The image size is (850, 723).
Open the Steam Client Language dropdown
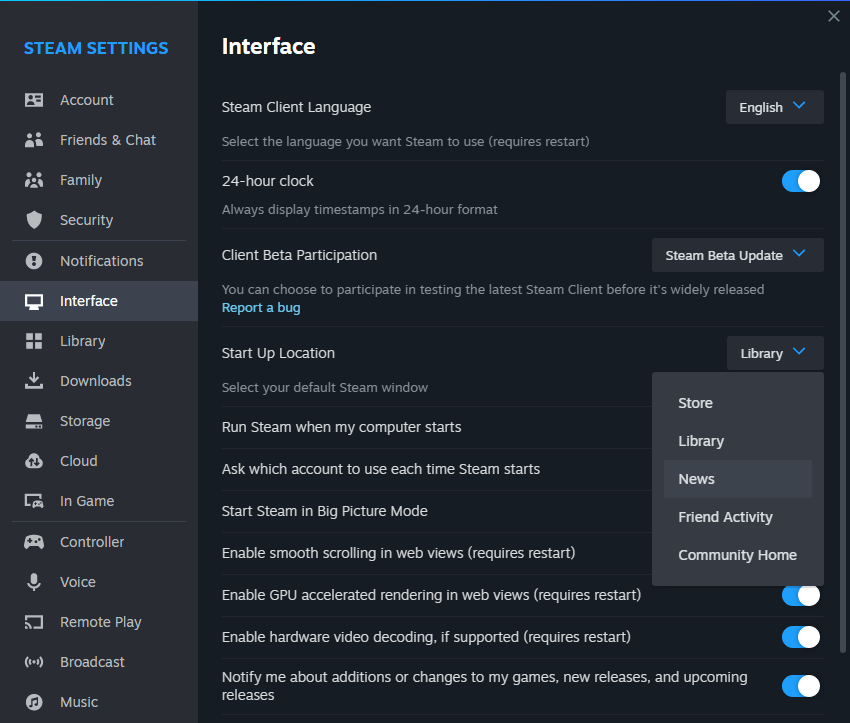[x=774, y=107]
